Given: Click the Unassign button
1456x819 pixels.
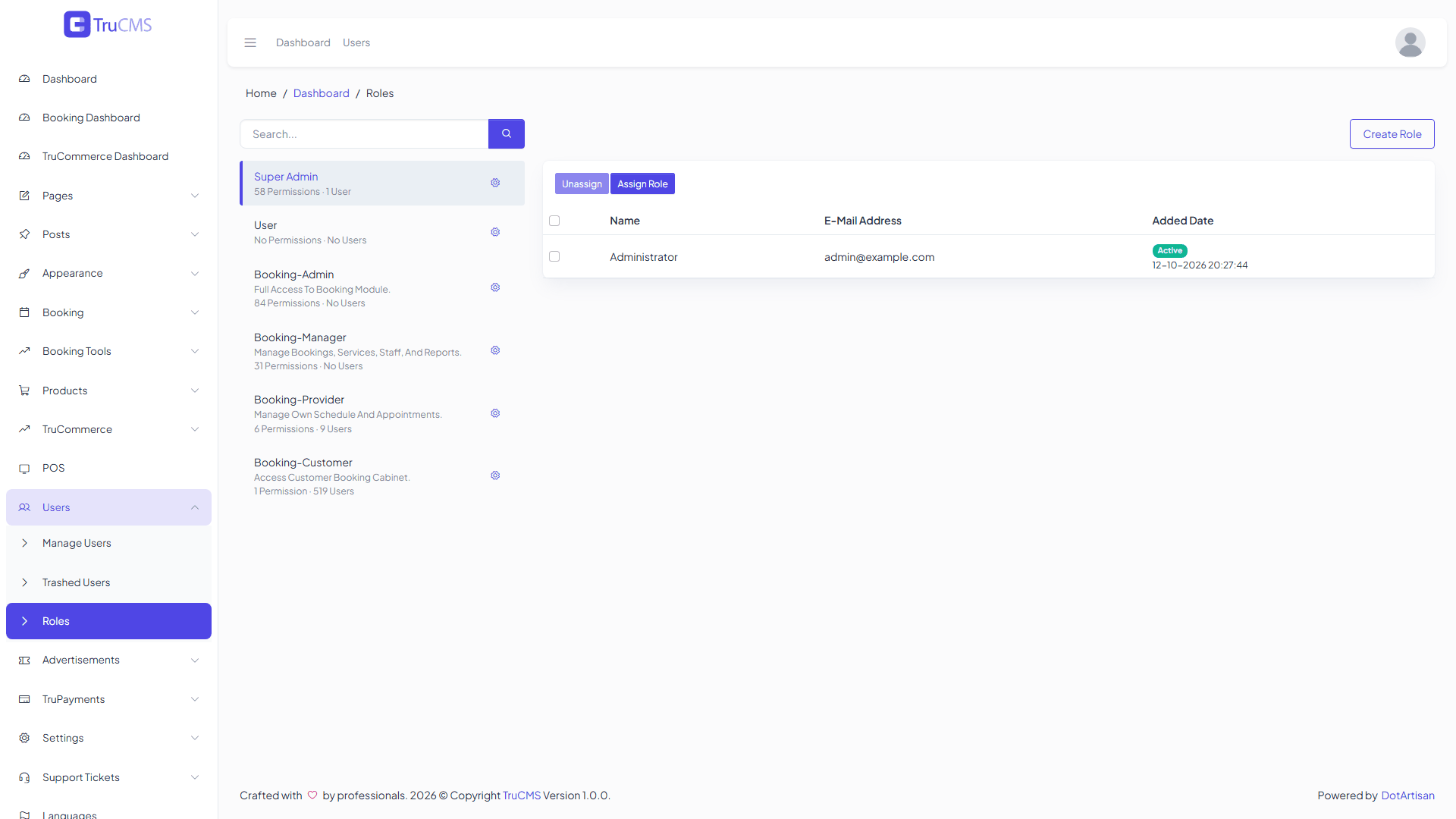Looking at the screenshot, I should point(582,184).
